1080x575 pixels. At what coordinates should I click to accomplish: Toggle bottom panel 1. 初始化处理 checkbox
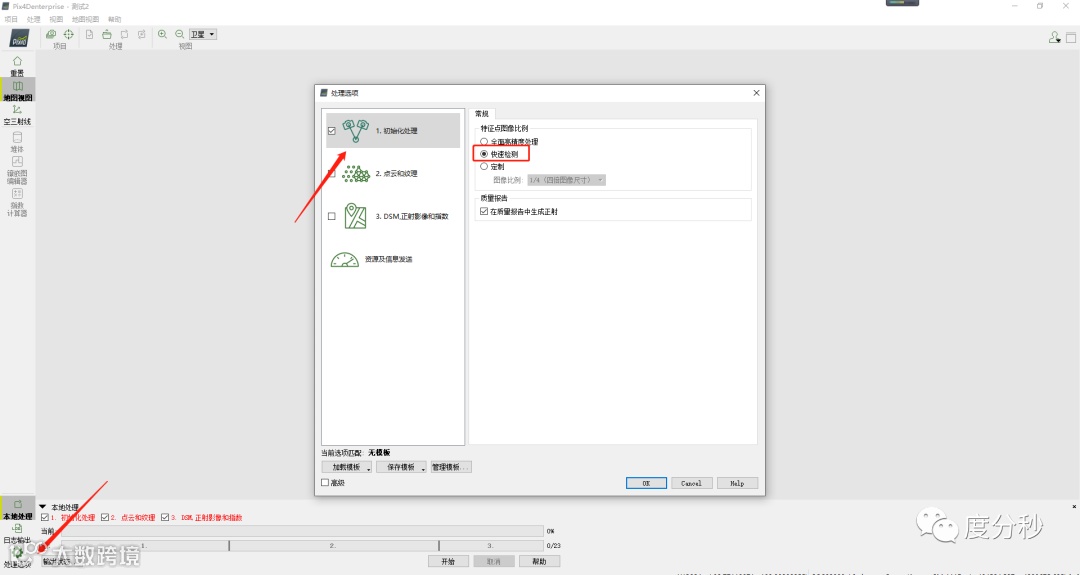[x=45, y=517]
